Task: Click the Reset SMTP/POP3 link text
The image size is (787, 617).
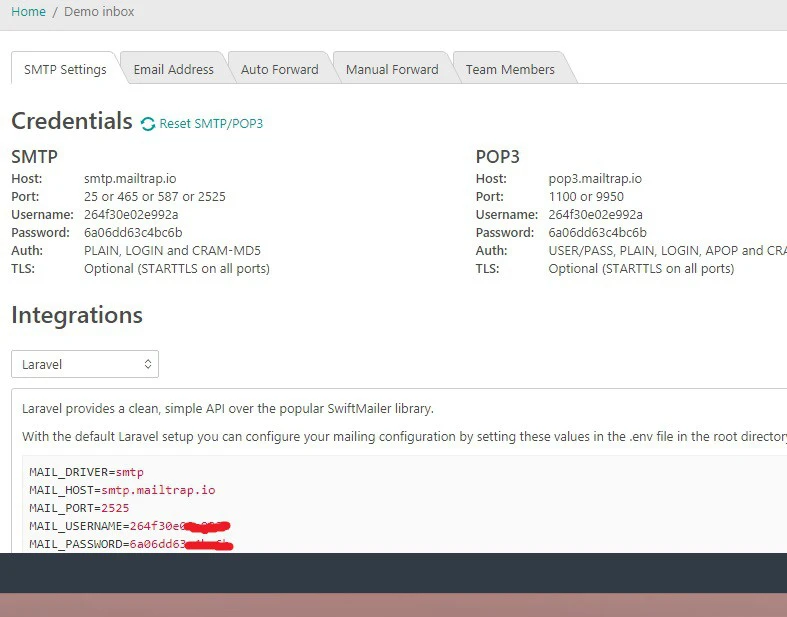Action: (211, 124)
